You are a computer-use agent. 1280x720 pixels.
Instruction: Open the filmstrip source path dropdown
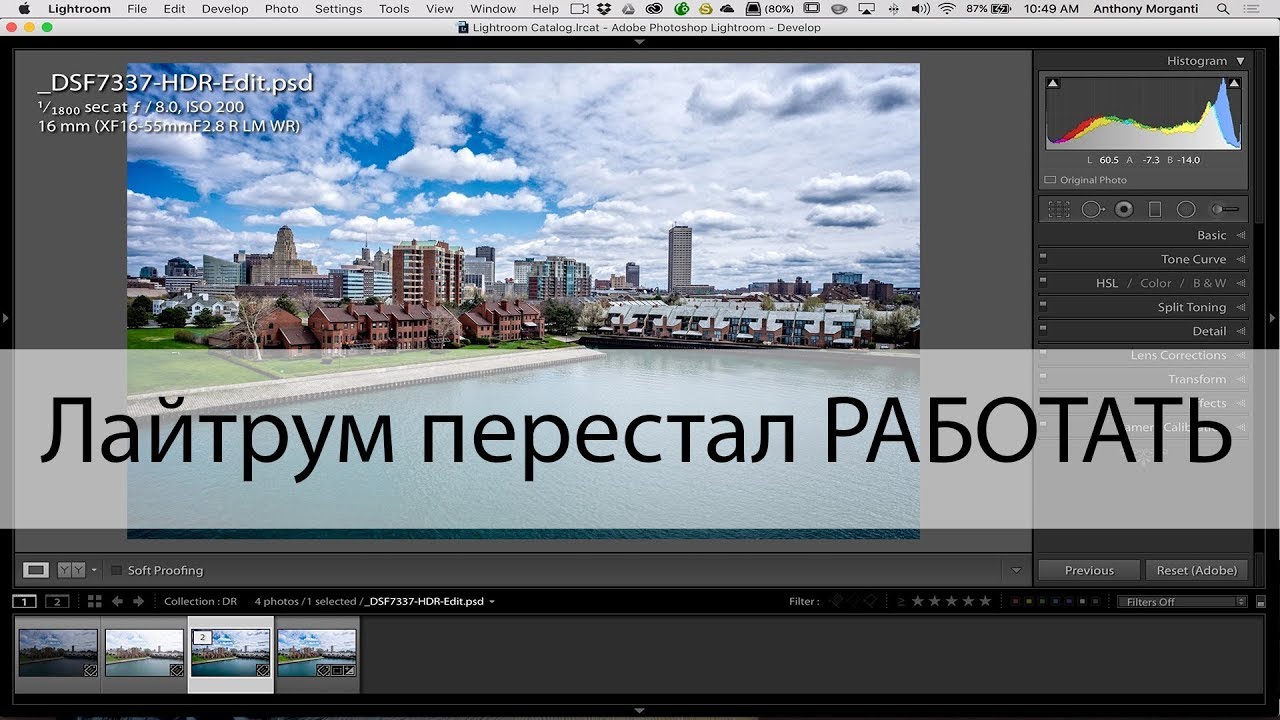point(492,602)
